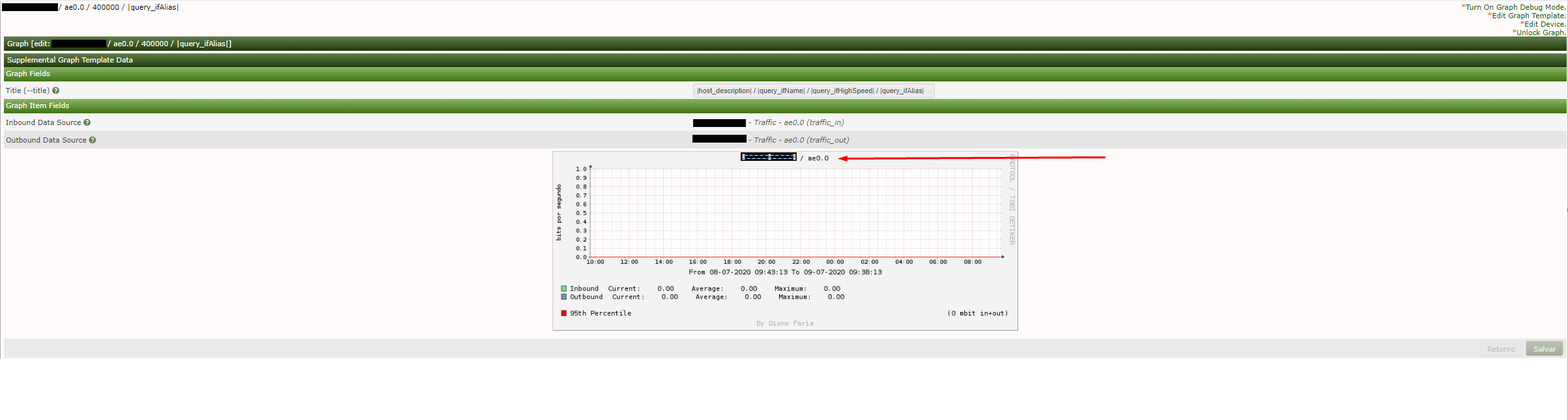Click the traffic graph preview image
Viewport: 1568px width, 420px height.
coord(785,241)
